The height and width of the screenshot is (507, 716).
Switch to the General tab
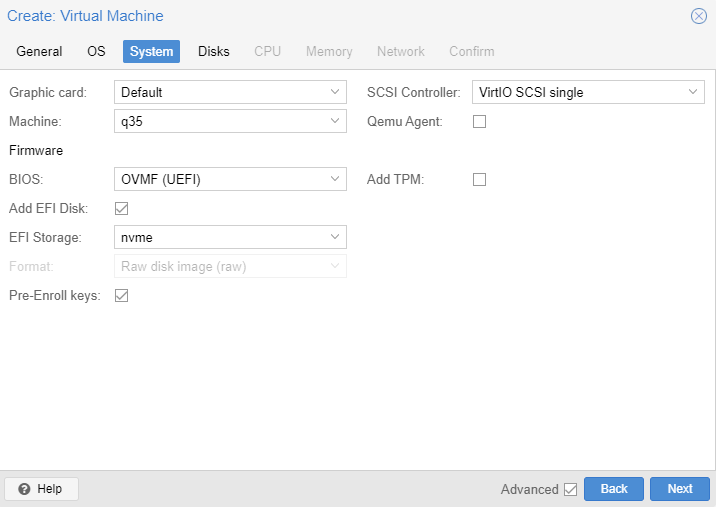point(39,51)
